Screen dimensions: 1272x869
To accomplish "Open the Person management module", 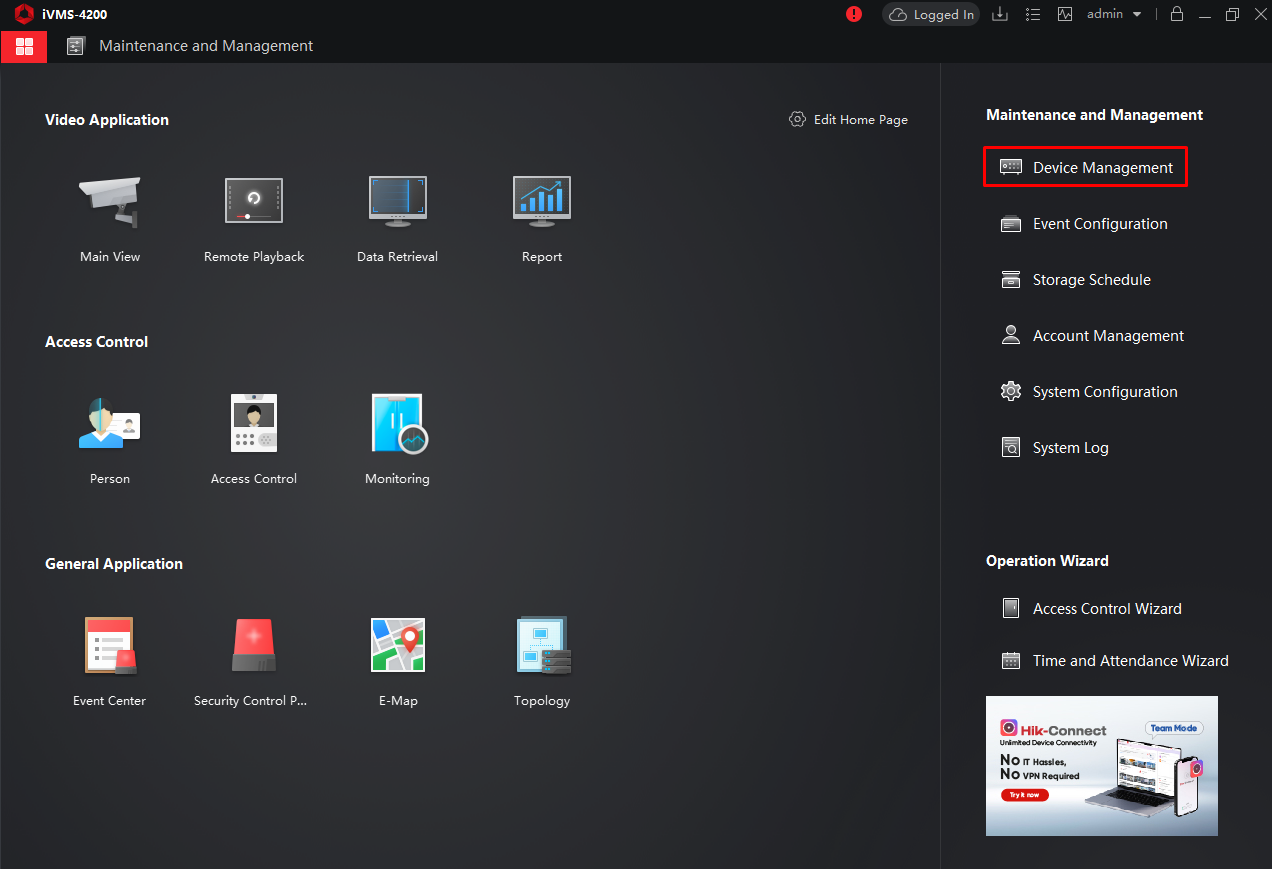I will coord(110,423).
